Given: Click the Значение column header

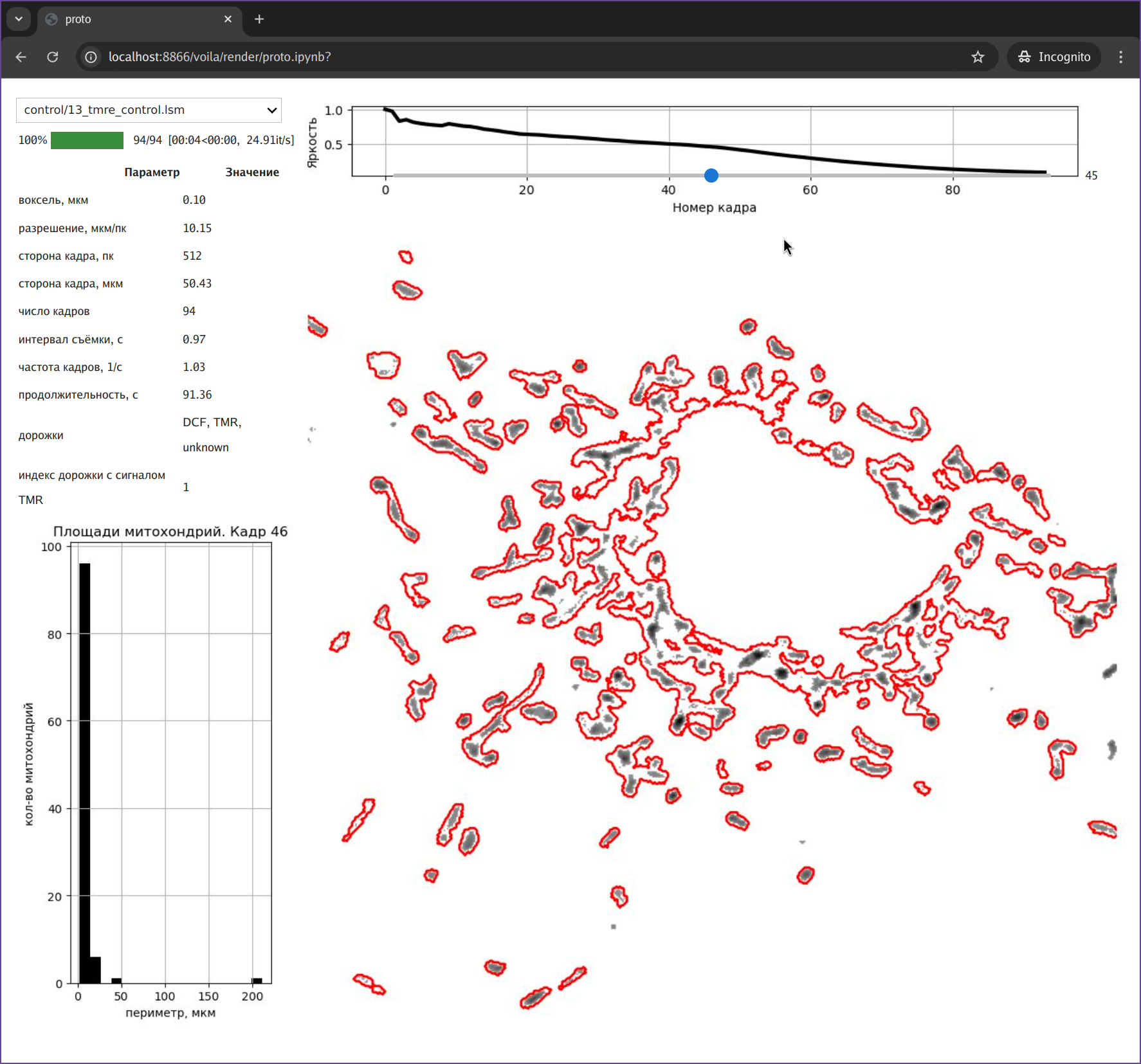Looking at the screenshot, I should tap(251, 172).
